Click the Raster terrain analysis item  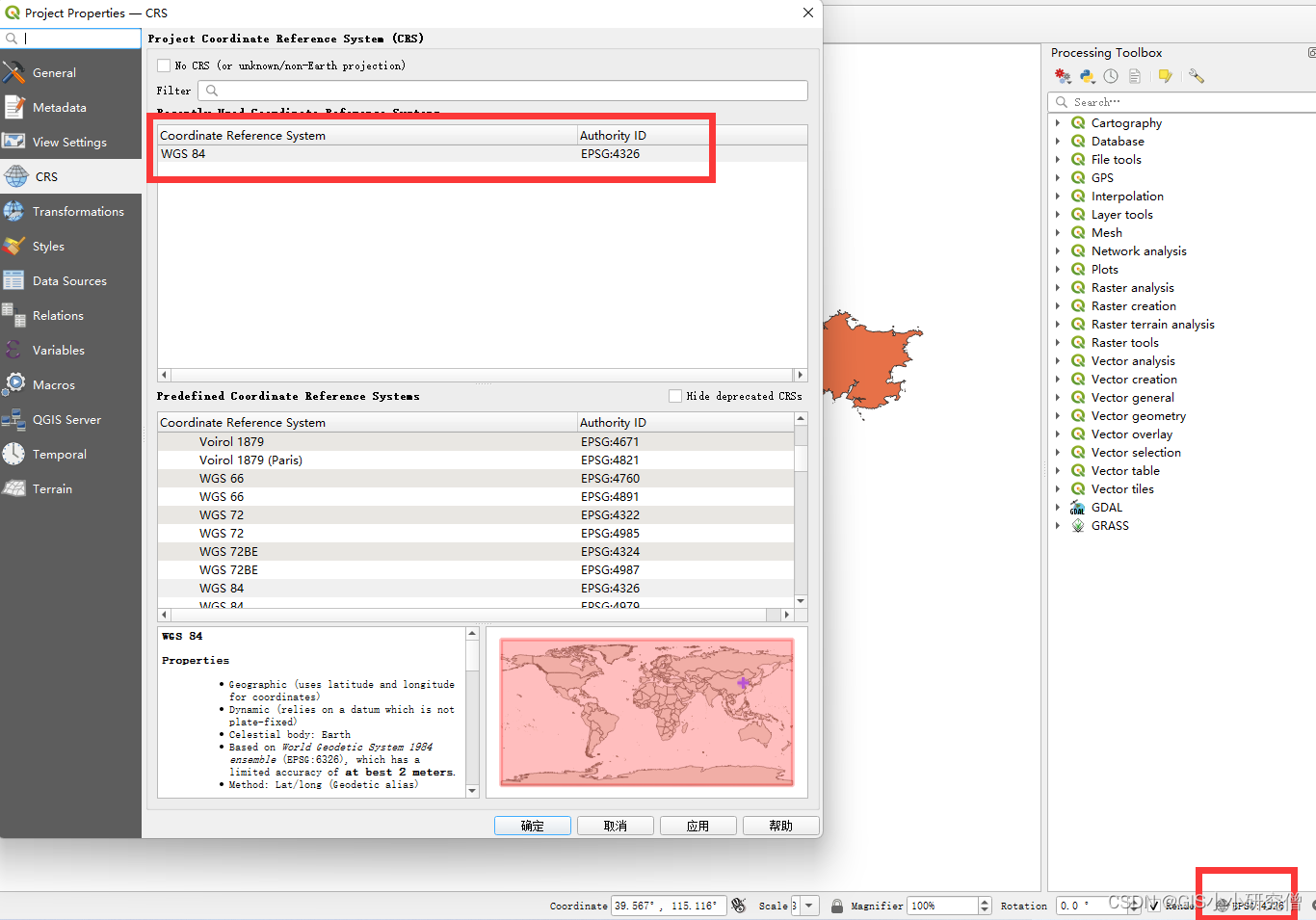[x=1152, y=325]
